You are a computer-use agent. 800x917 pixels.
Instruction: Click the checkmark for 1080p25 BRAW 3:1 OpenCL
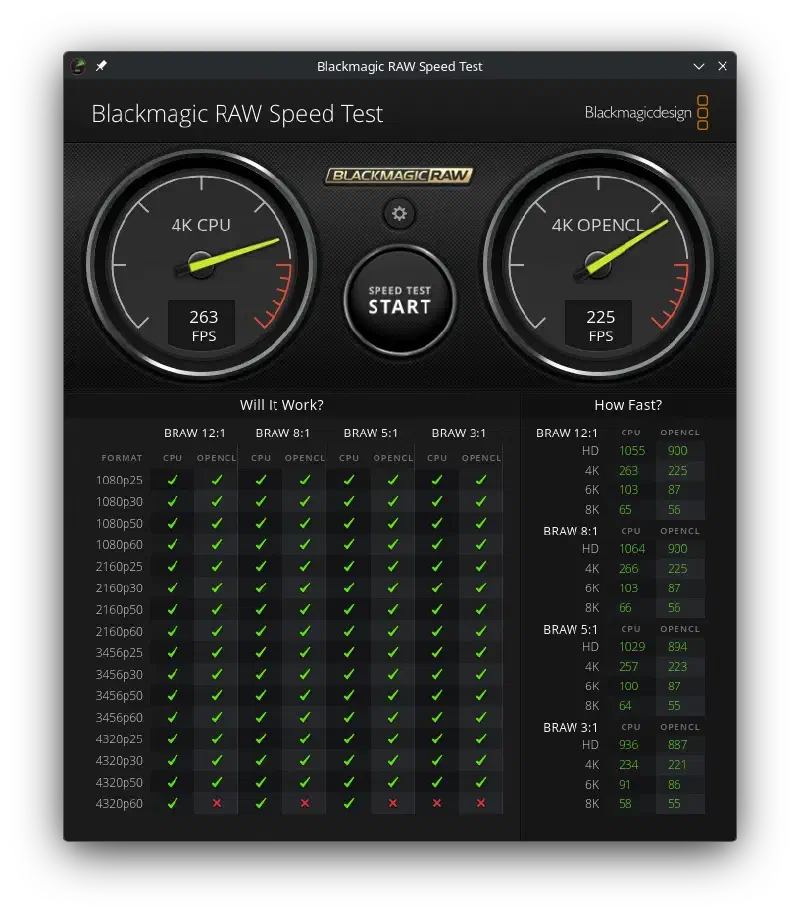[481, 480]
